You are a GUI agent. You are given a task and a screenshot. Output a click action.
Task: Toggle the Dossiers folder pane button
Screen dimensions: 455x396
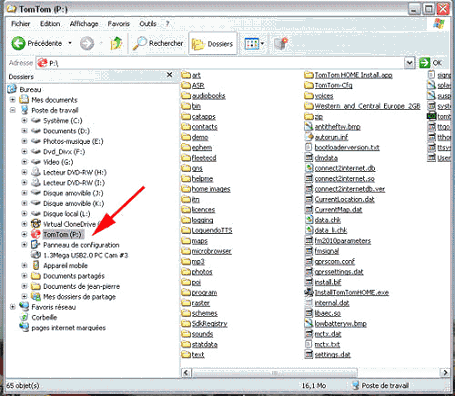point(213,43)
